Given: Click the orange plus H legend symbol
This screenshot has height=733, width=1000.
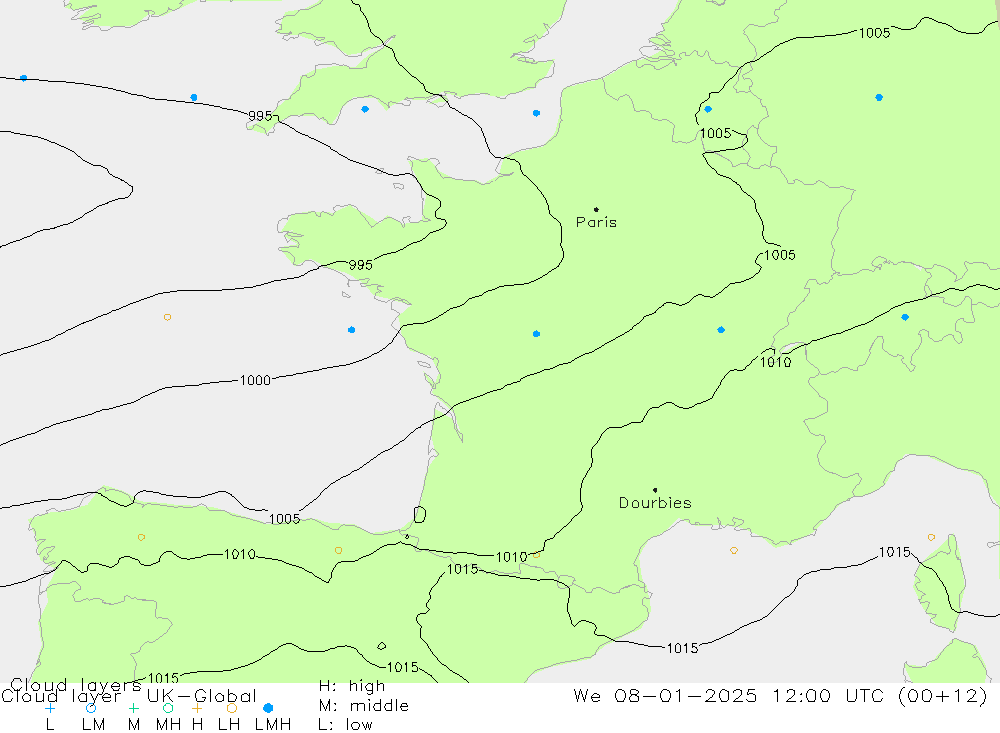Looking at the screenshot, I should pos(197,708).
